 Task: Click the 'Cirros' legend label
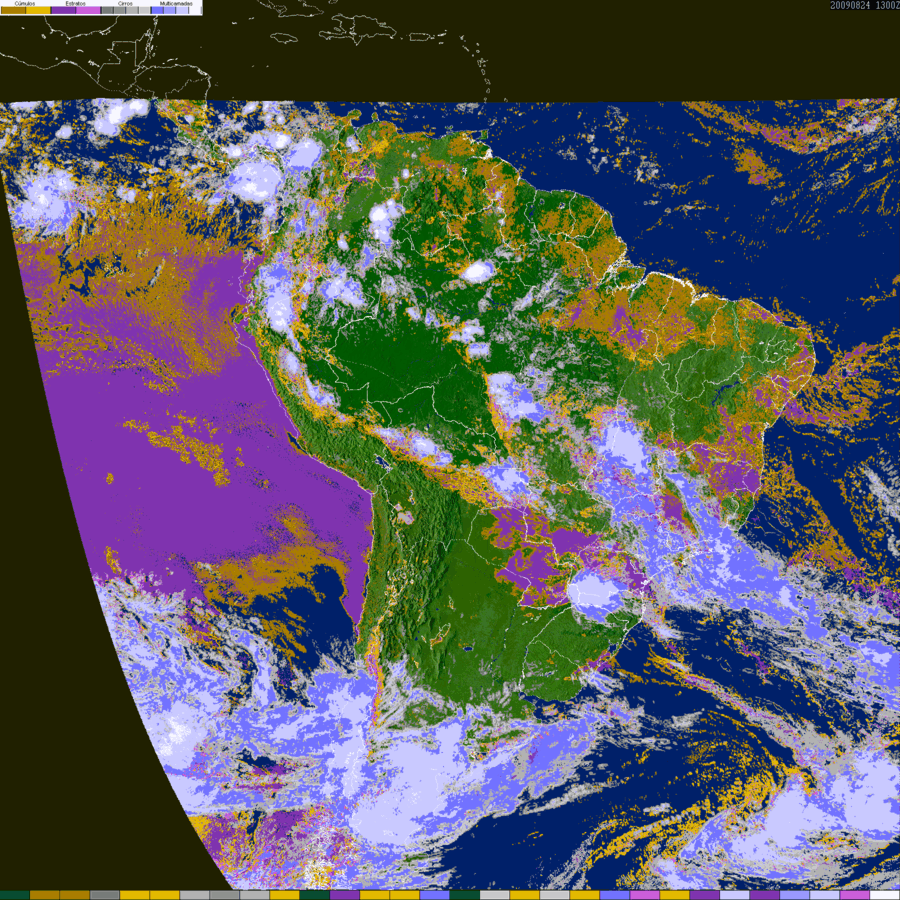(x=125, y=3)
